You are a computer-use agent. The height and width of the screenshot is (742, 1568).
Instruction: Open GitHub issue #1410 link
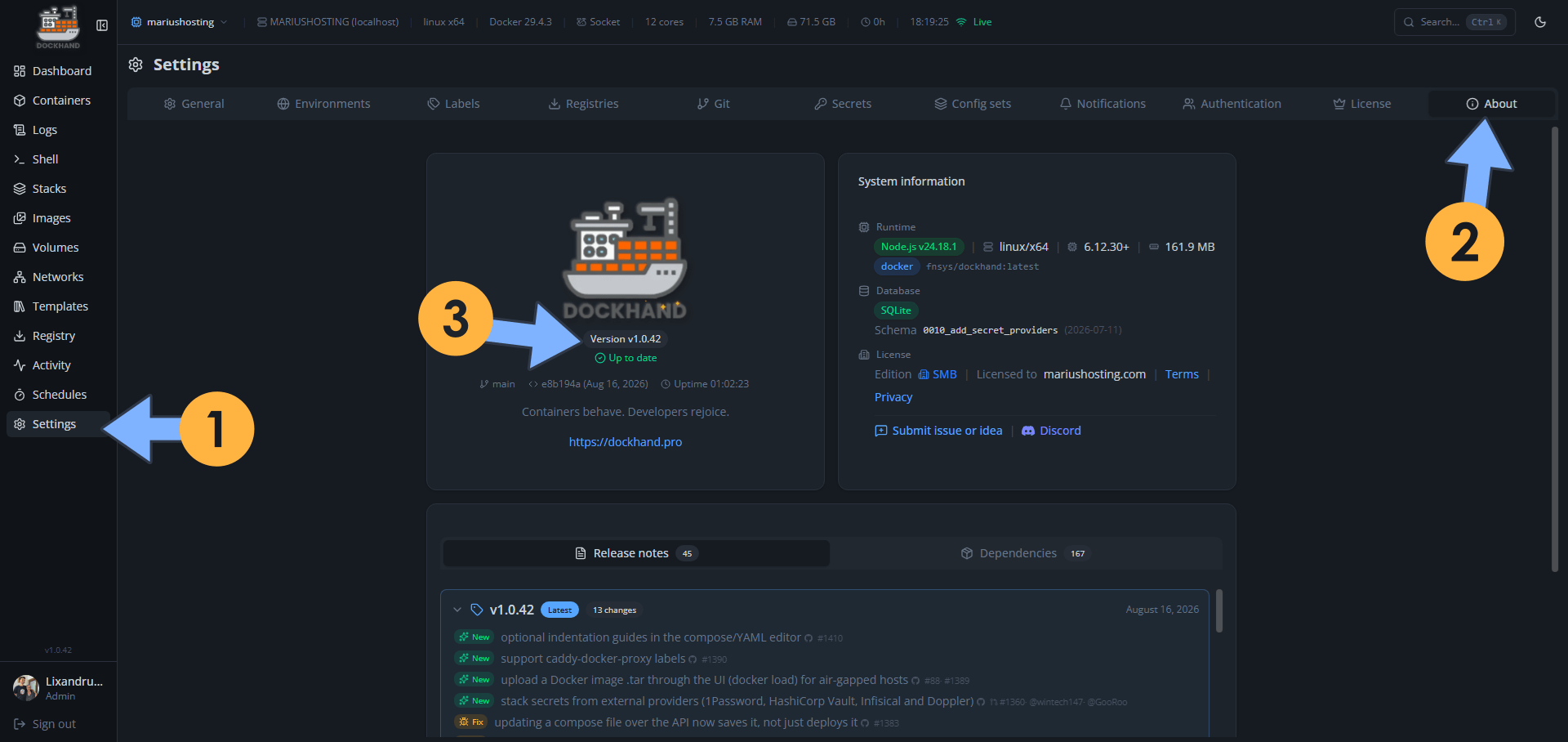coord(830,638)
